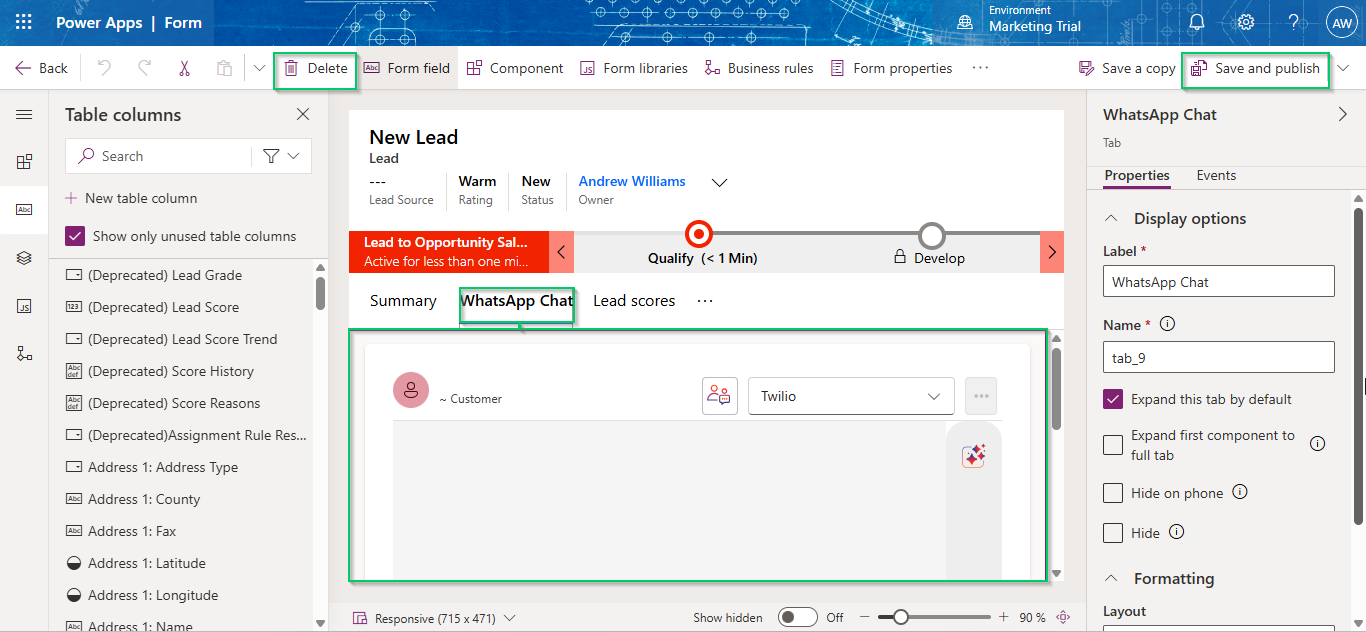Click the zoom slider handle
Screen dimensions: 1366x632
click(901, 617)
